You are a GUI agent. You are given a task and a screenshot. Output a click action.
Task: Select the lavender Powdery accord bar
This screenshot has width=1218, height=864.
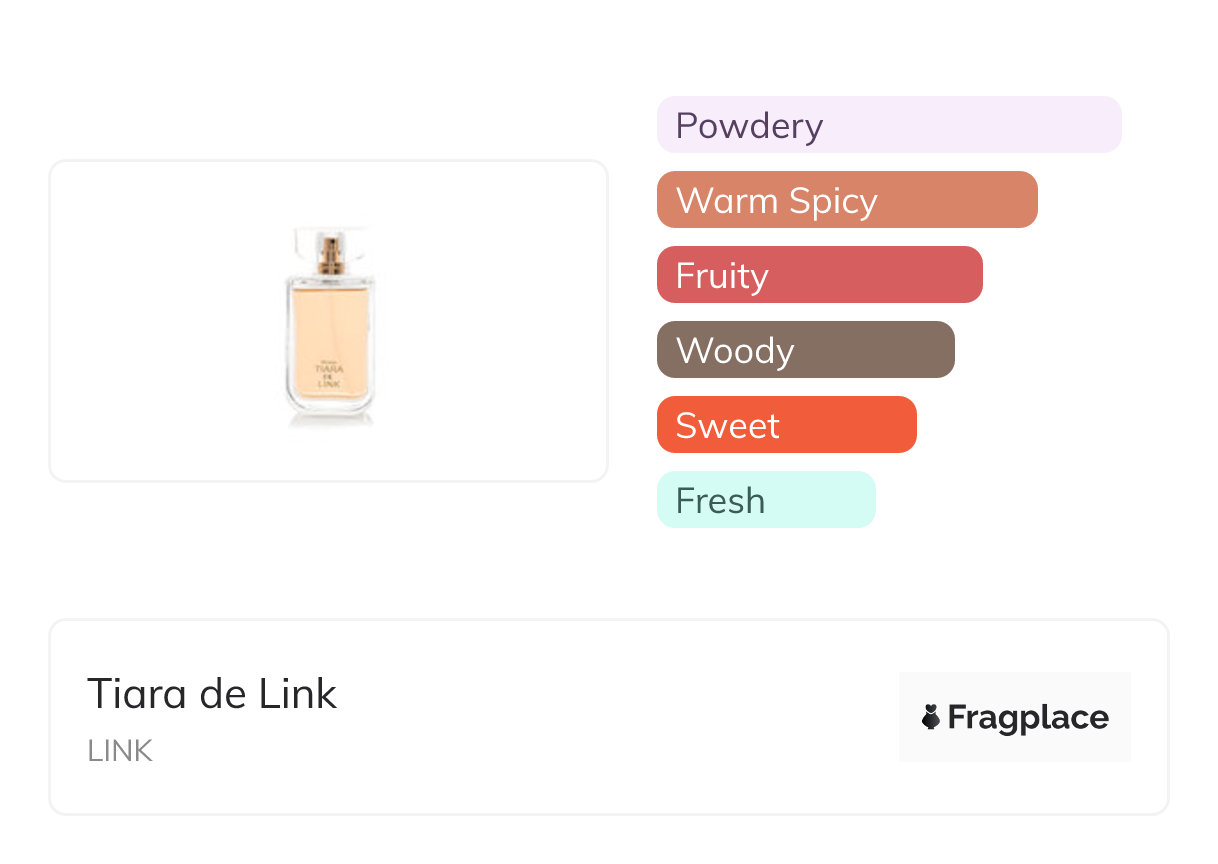point(888,125)
